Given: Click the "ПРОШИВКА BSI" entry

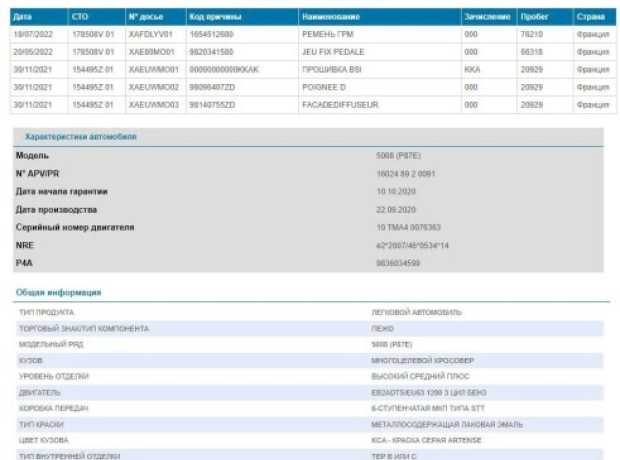Looking at the screenshot, I should click(332, 69).
